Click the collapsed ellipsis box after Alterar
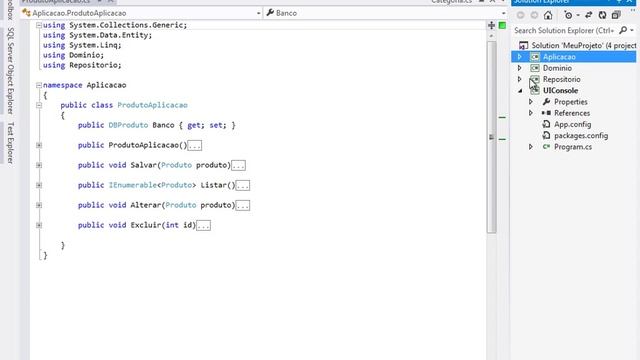The image size is (640, 360). pyautogui.click(x=242, y=206)
